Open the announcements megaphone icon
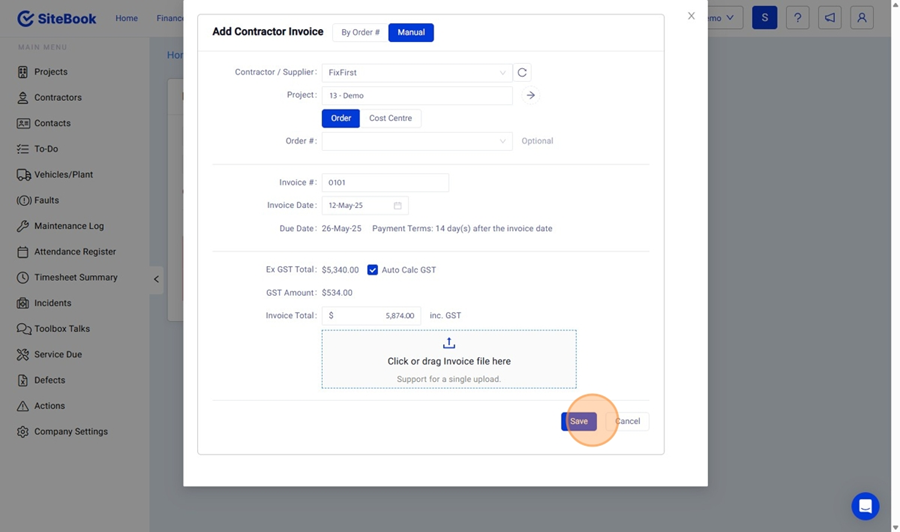Viewport: 900px width, 532px height. [829, 18]
